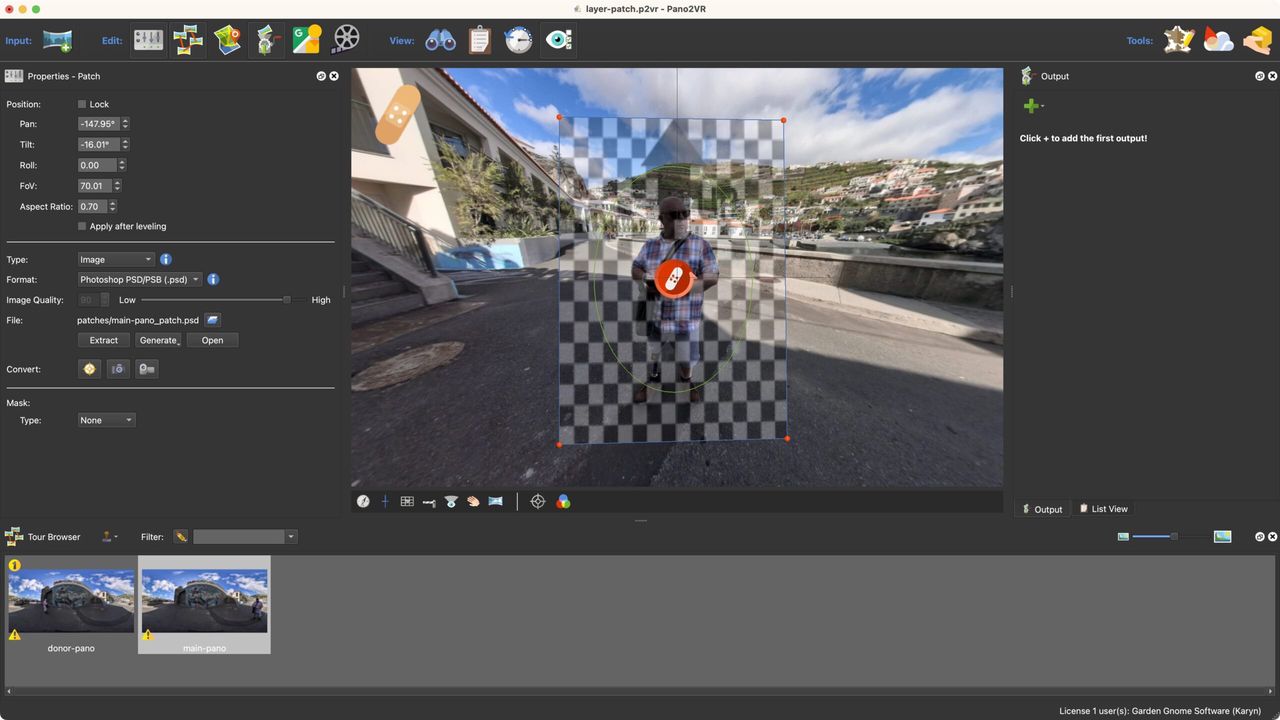Click the RGB color circles icon below viewer

tap(563, 502)
